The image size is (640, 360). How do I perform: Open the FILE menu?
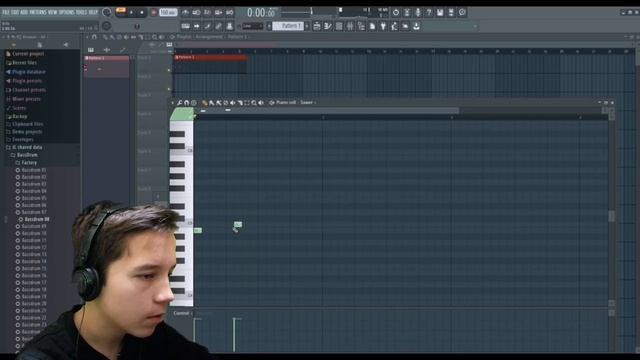point(6,12)
